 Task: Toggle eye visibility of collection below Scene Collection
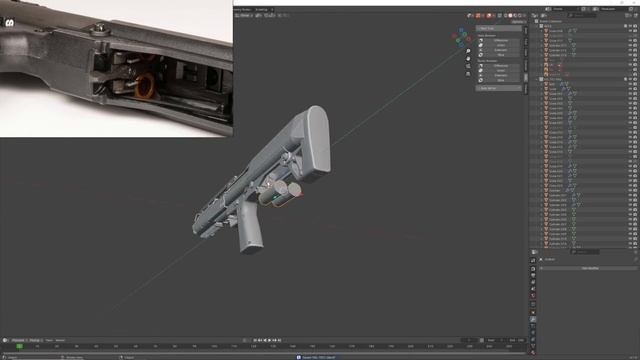pos(631,26)
